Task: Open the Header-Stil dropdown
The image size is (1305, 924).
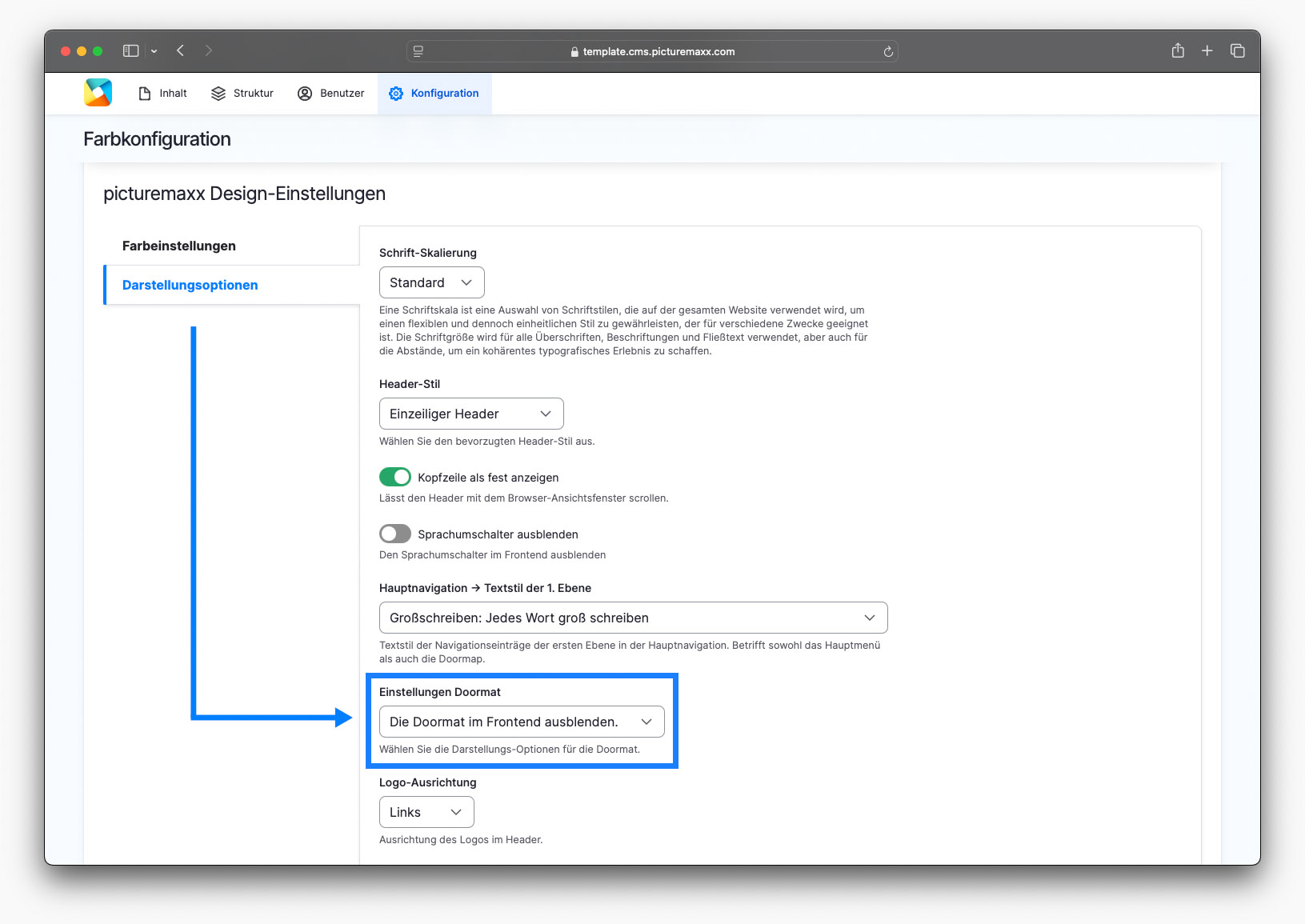Action: (471, 414)
